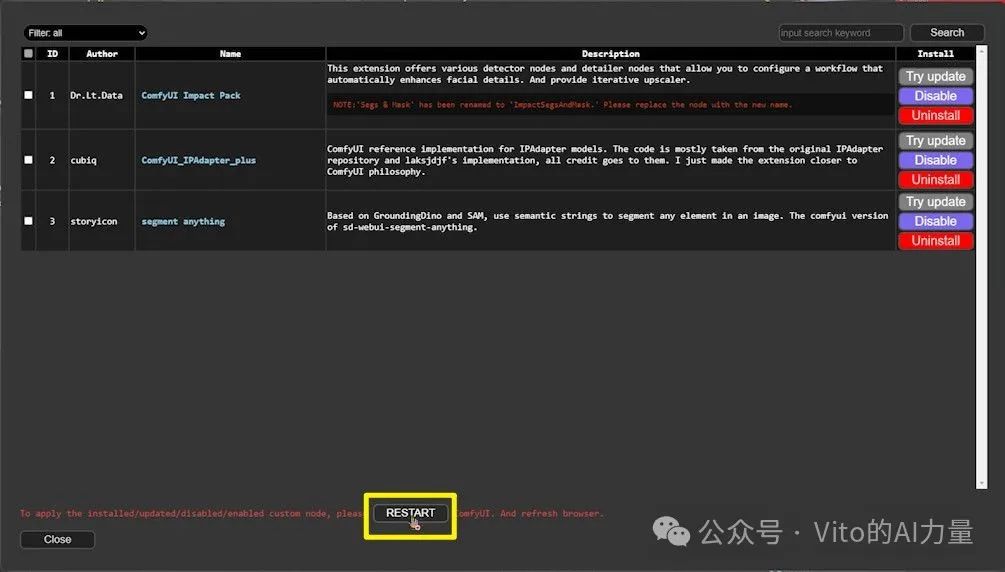
Task: Disable the segment anything extension
Action: tap(936, 221)
